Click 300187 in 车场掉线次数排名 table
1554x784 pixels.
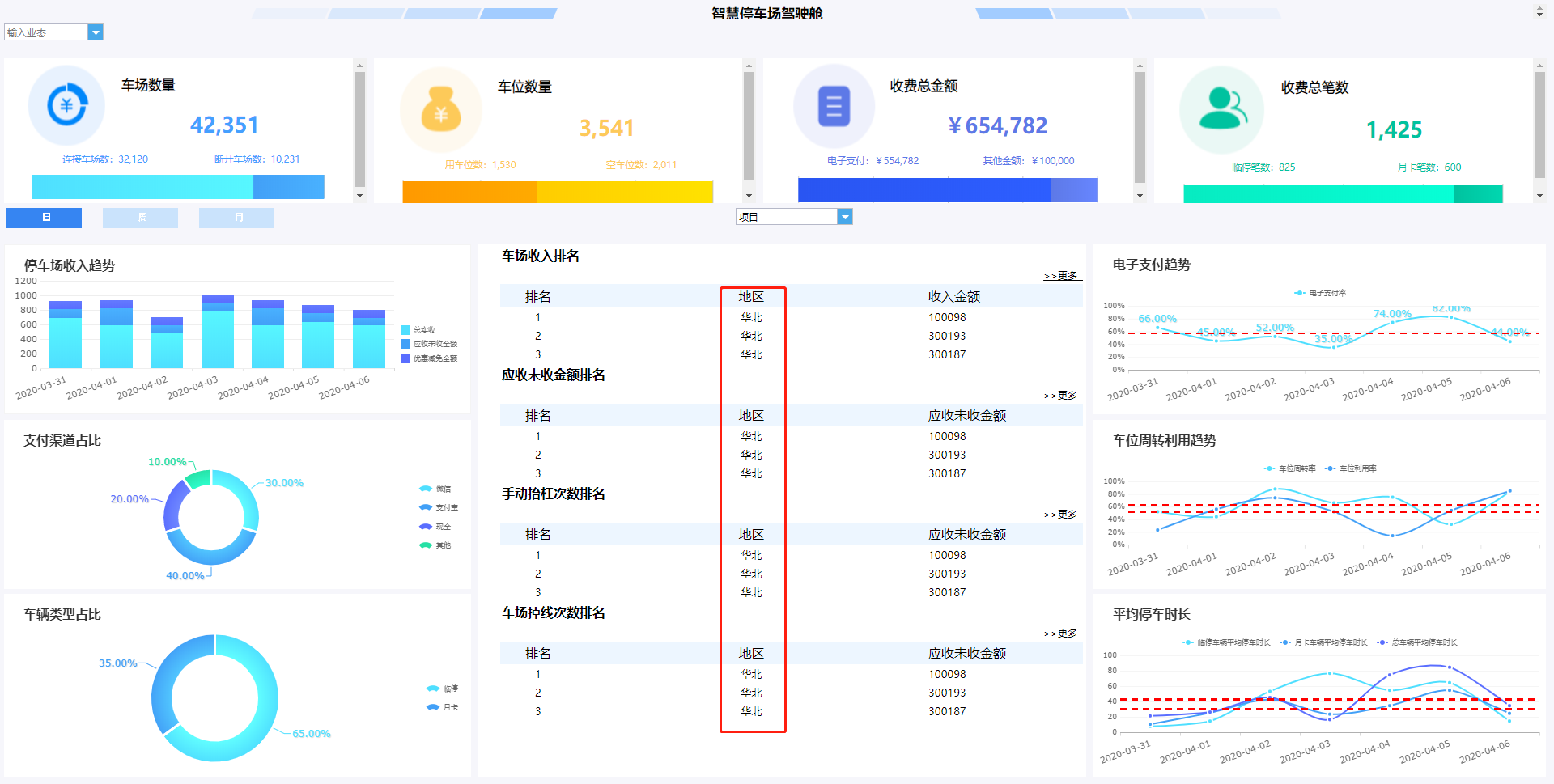tap(947, 711)
